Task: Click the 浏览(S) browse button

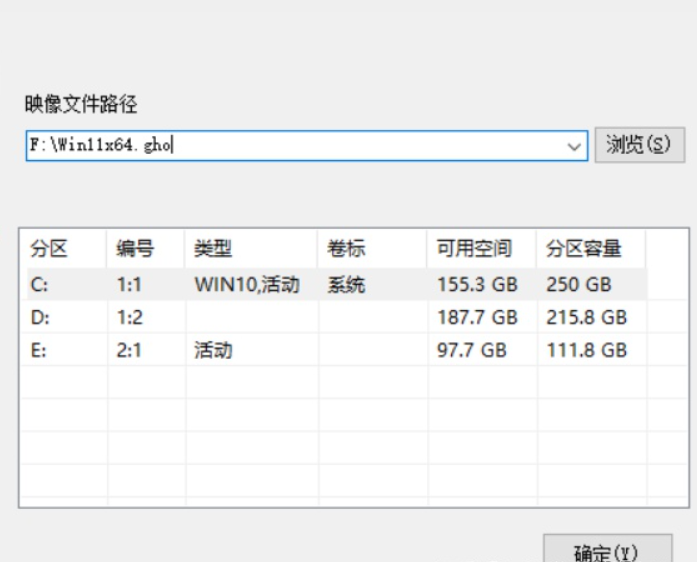Action: 639,145
